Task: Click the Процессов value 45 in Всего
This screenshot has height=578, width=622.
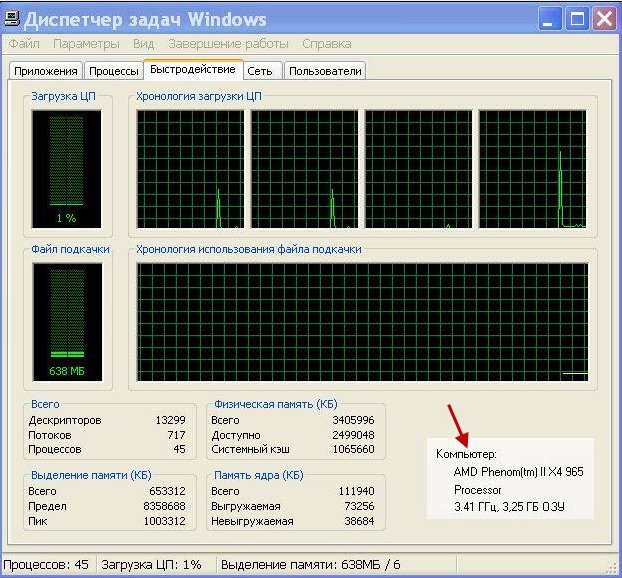Action: coord(179,449)
